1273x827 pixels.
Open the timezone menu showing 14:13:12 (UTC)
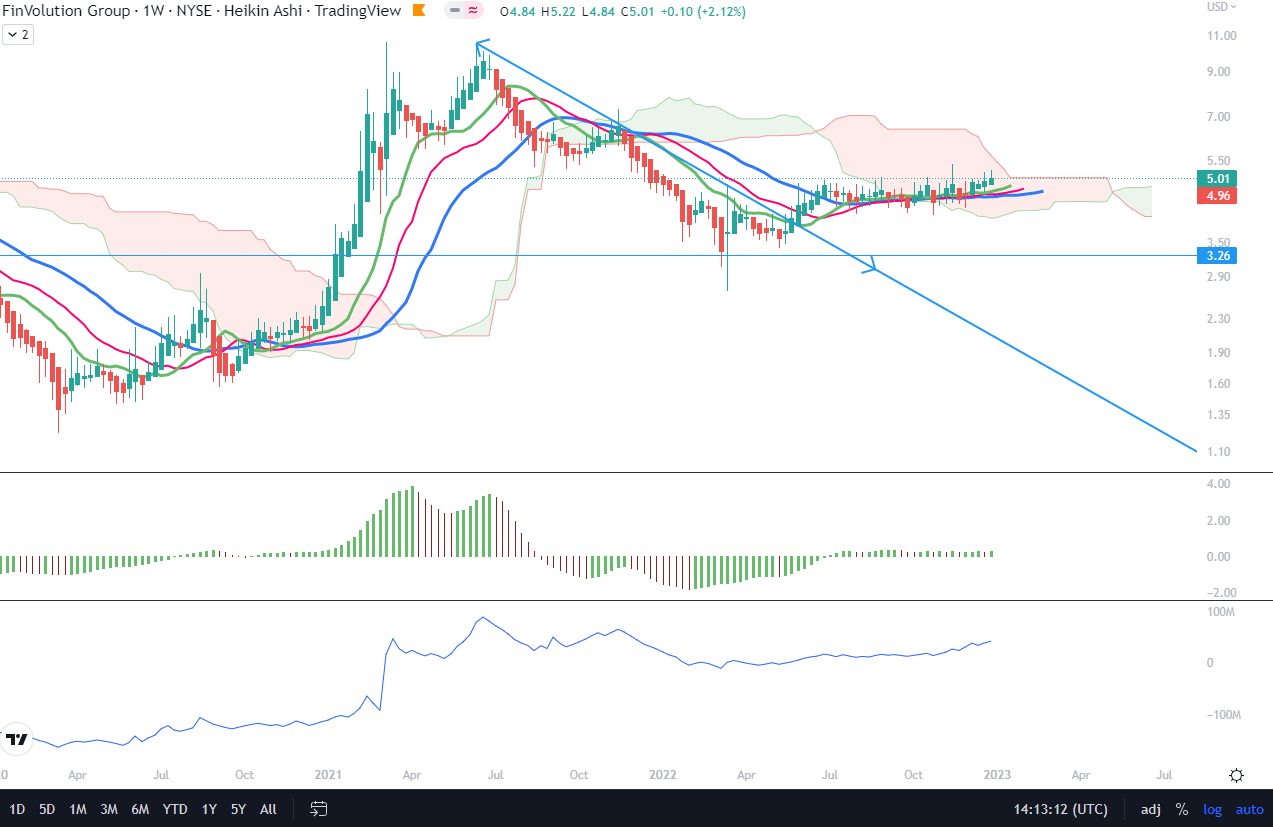[1060, 809]
